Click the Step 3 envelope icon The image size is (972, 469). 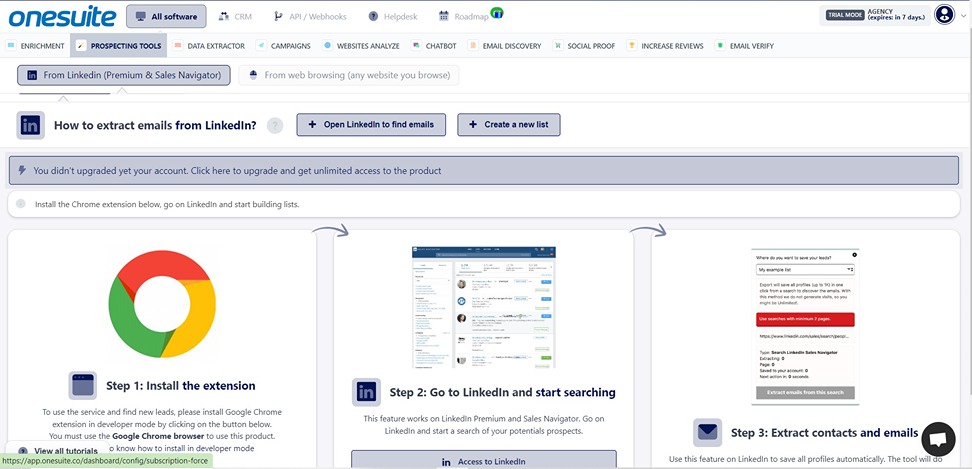click(x=707, y=432)
